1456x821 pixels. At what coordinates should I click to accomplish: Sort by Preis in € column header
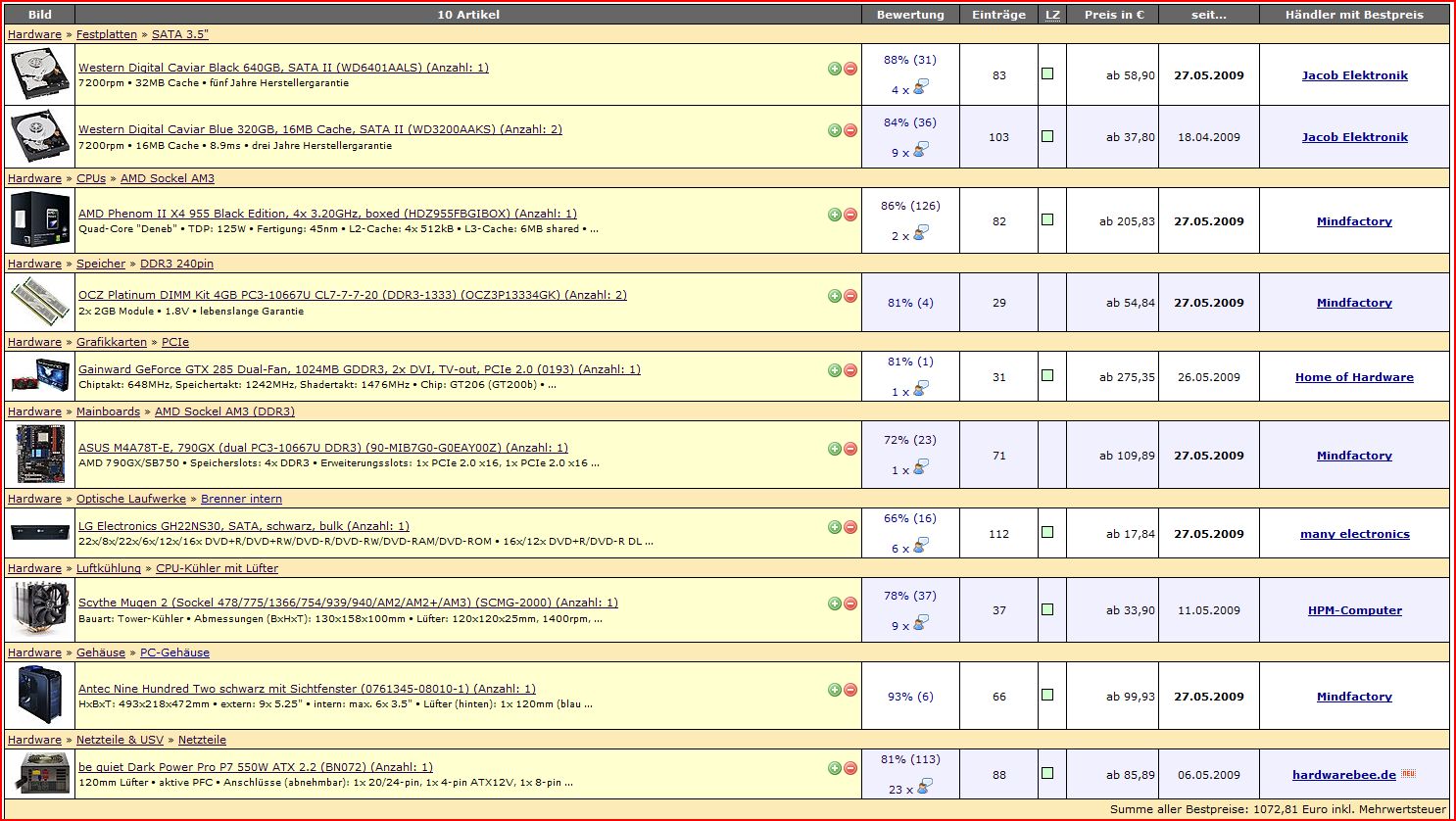[x=1113, y=15]
